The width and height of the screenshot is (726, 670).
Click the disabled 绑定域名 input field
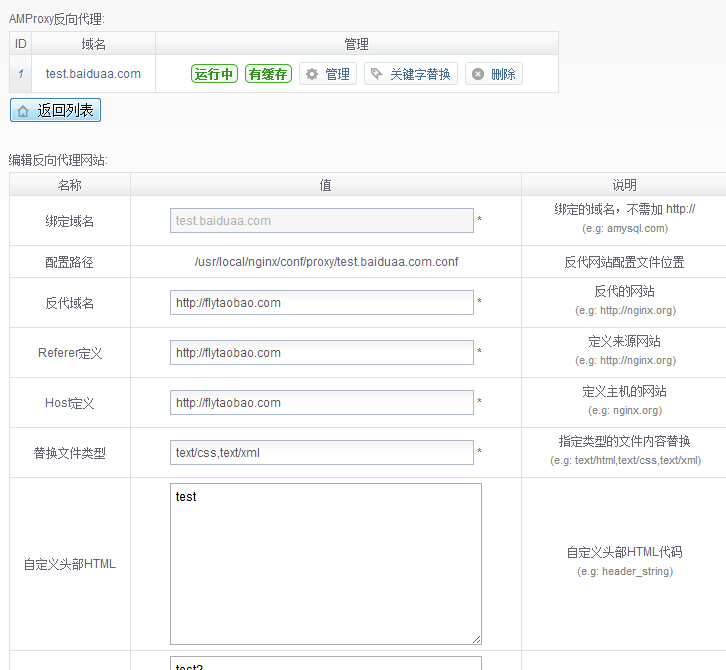click(x=321, y=220)
